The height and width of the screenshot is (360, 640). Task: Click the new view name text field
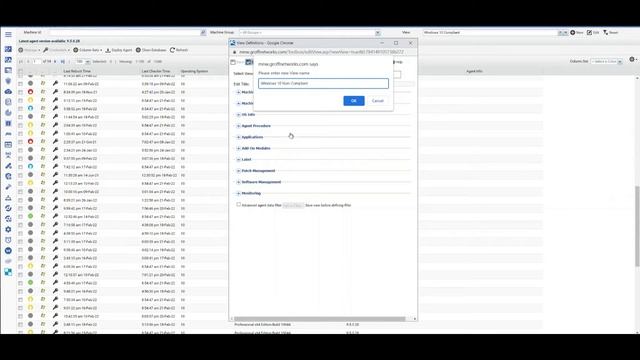click(323, 83)
